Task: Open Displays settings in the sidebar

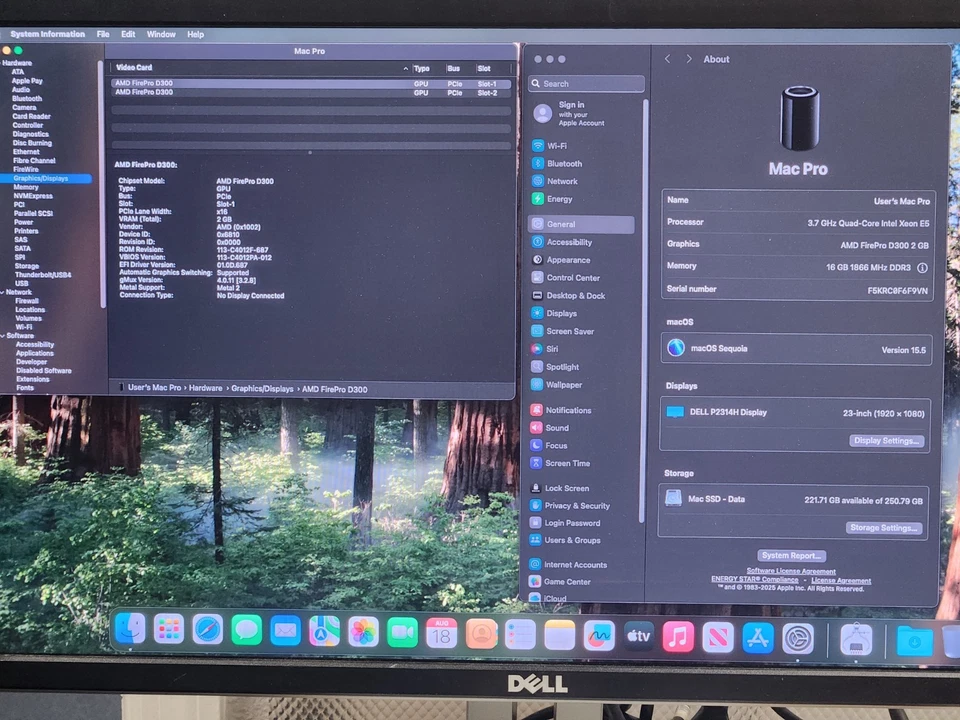Action: pos(561,313)
